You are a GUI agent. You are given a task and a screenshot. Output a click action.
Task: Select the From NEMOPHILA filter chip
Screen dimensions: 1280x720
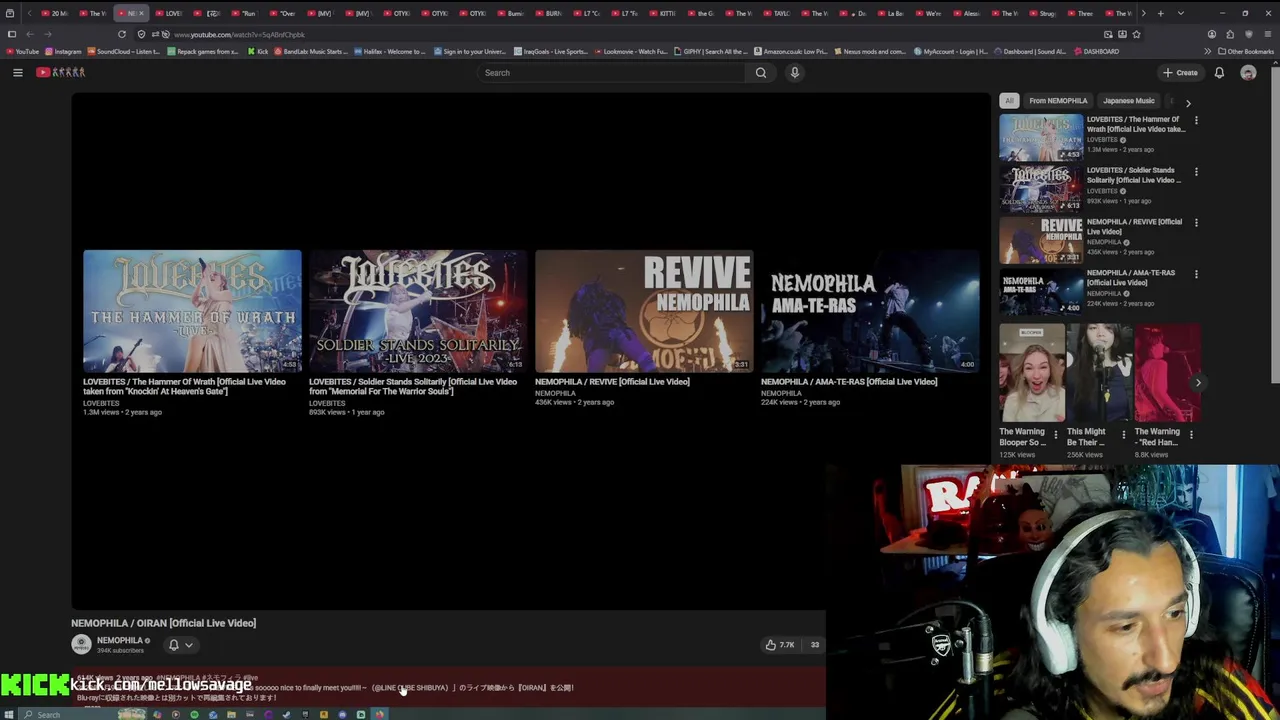tap(1058, 101)
